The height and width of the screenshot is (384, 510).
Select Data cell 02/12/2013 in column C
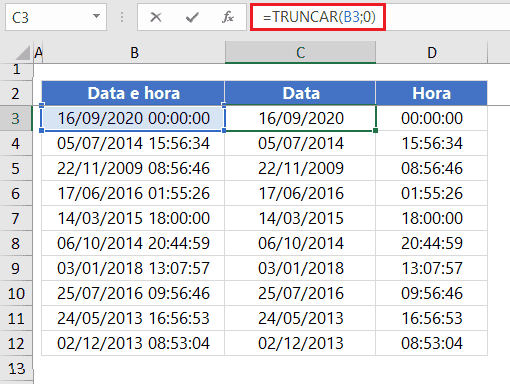300,343
